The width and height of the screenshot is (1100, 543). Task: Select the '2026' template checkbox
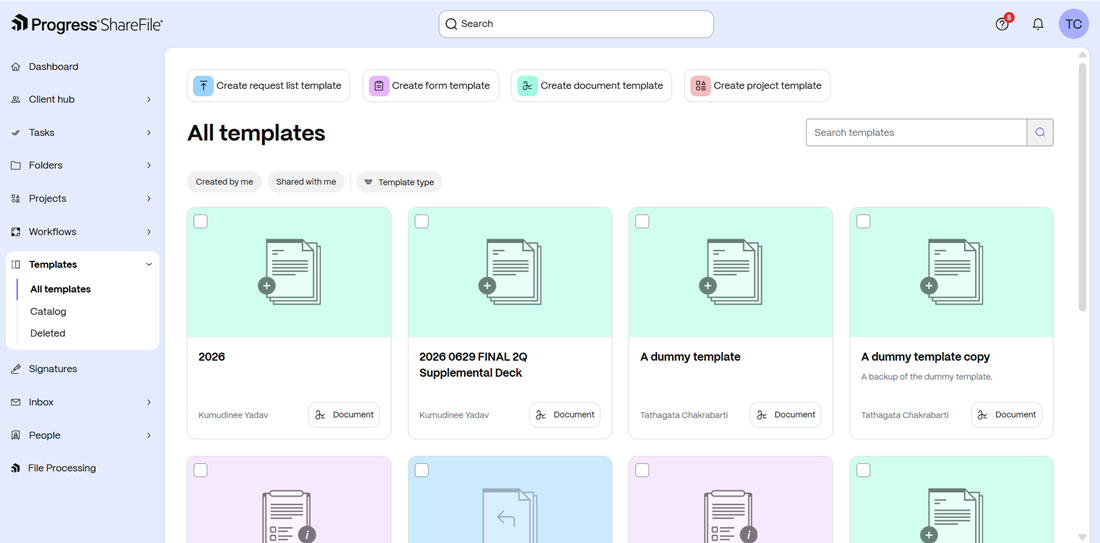[x=201, y=222]
